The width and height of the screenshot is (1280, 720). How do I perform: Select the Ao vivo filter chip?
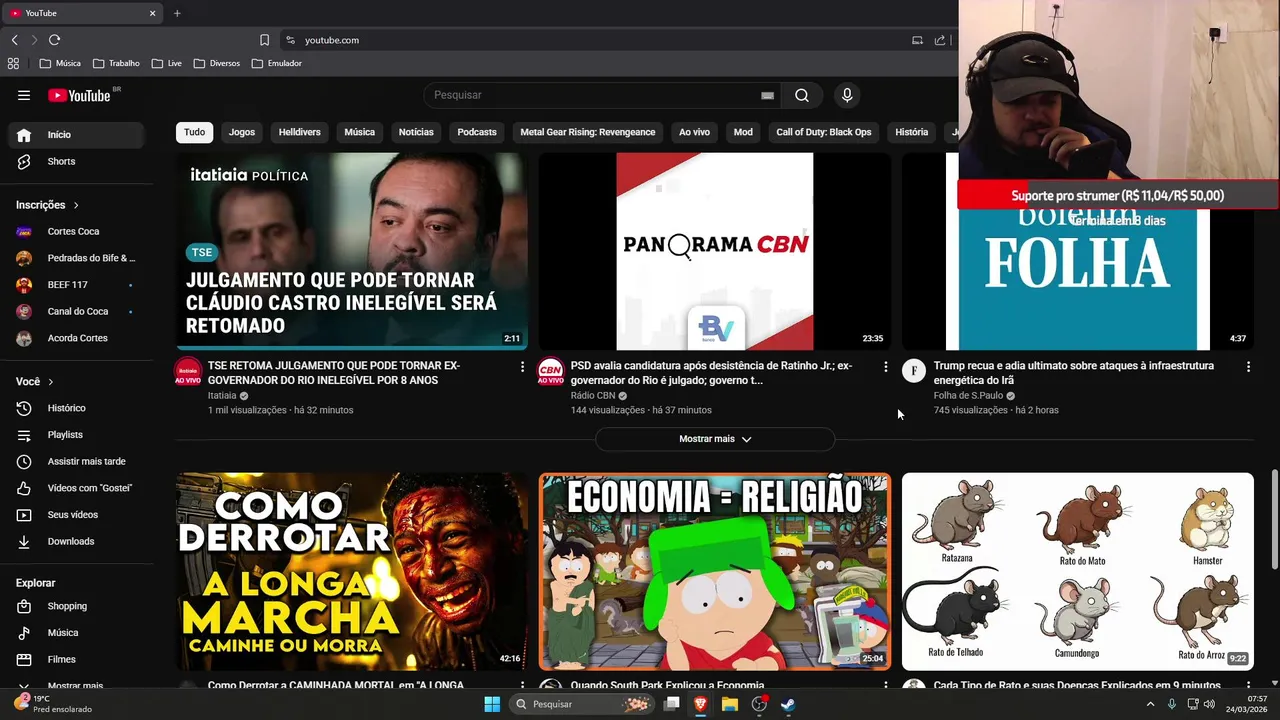pyautogui.click(x=694, y=132)
